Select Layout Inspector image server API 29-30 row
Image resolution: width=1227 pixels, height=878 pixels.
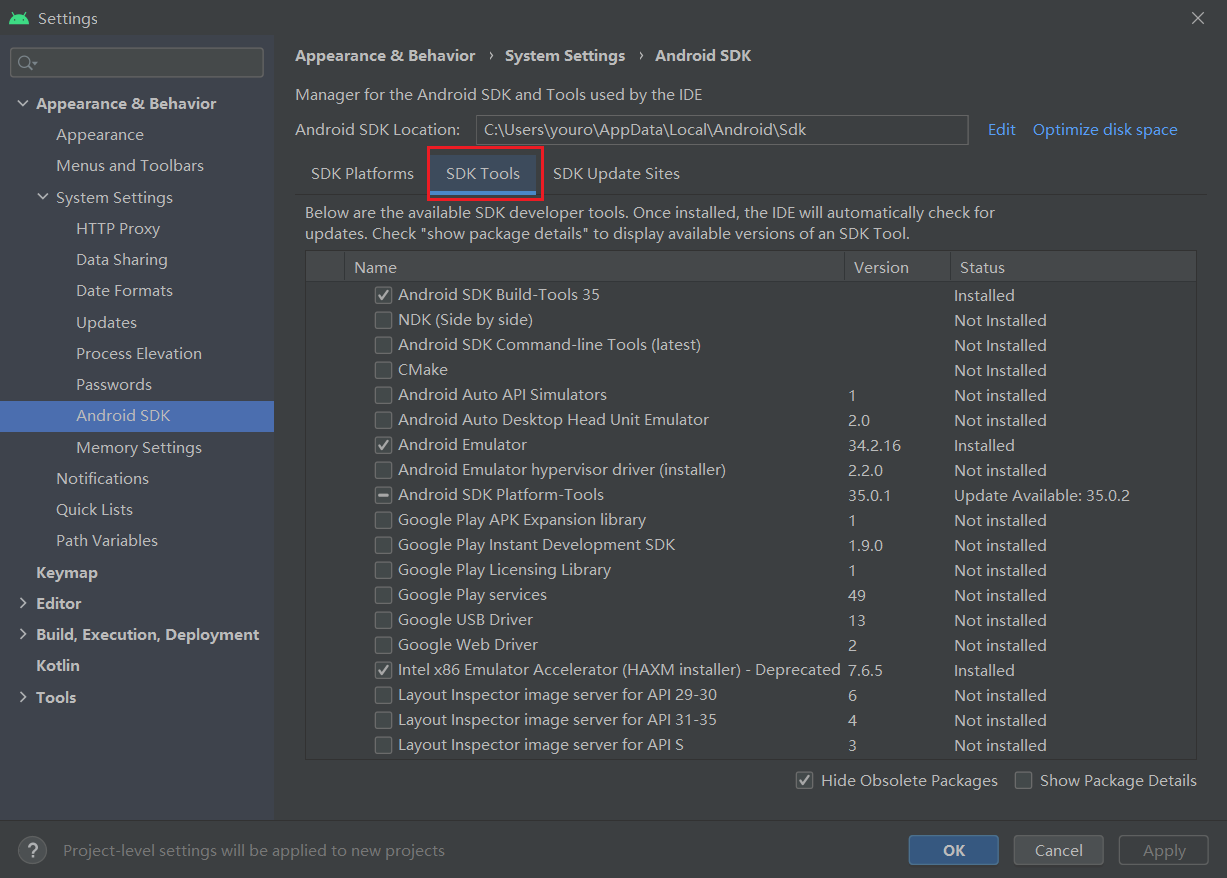click(x=750, y=695)
